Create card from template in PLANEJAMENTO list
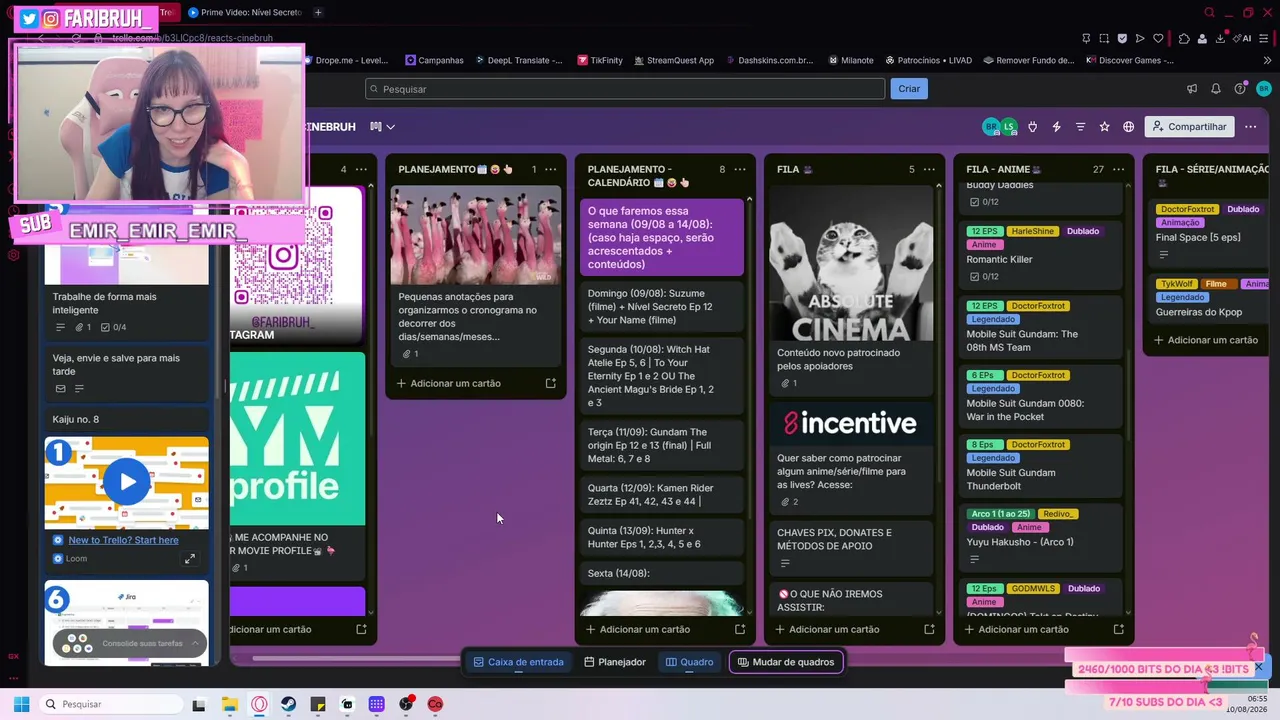This screenshot has width=1280, height=720. tap(550, 383)
